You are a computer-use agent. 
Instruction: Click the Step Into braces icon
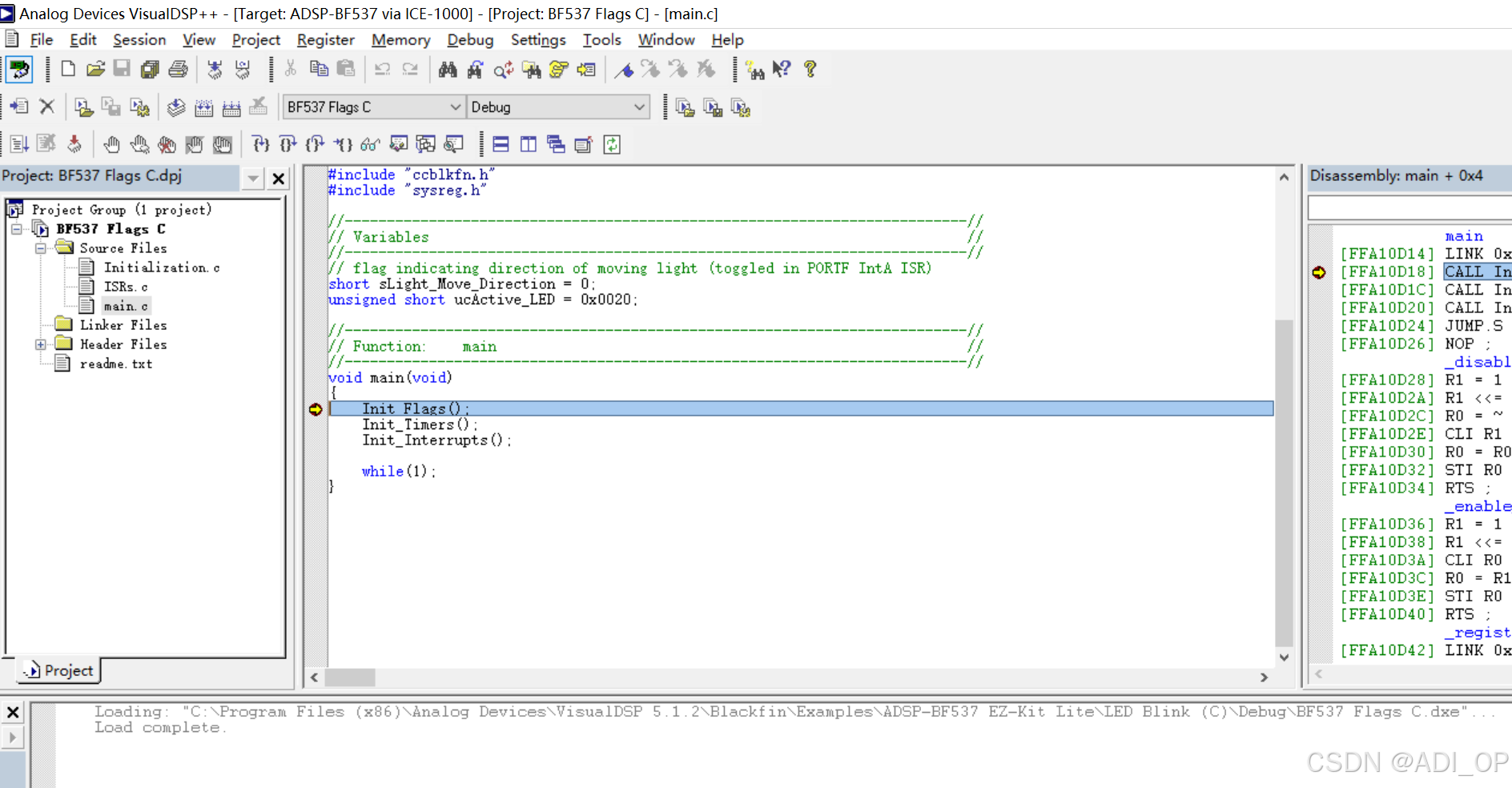(261, 144)
